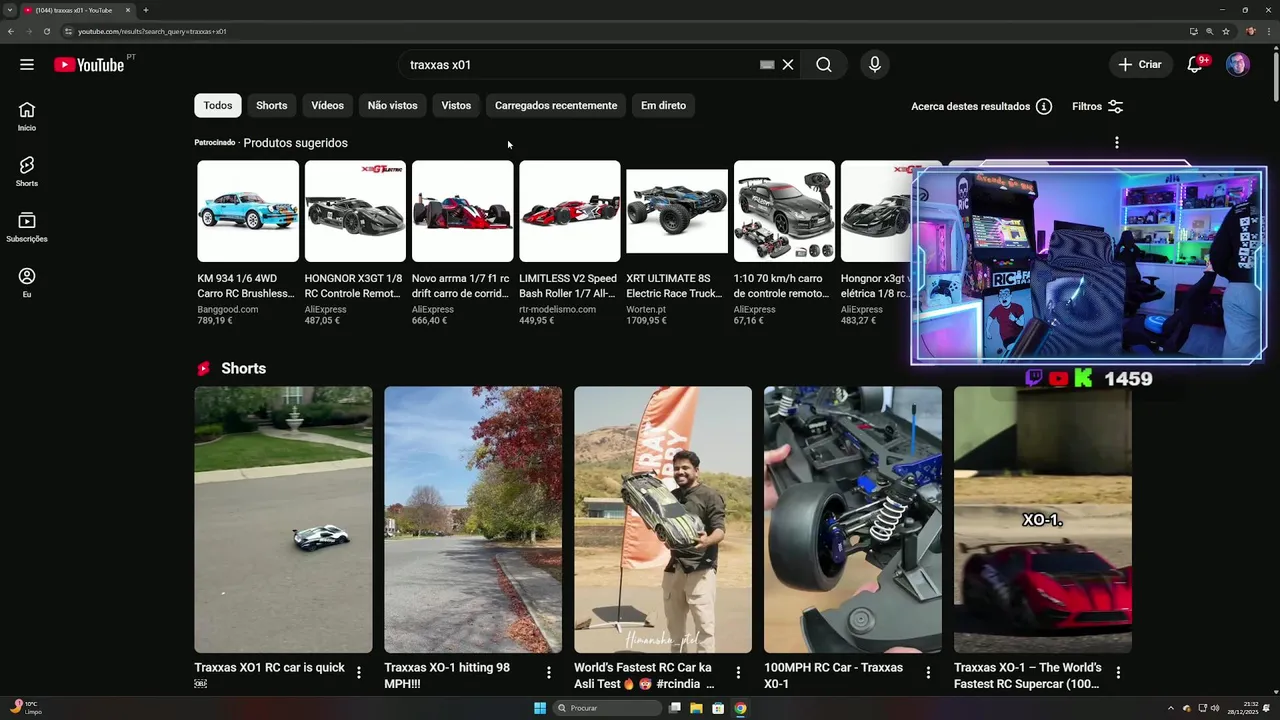Open Subscrições in the sidebar
The height and width of the screenshot is (720, 1280).
(27, 227)
